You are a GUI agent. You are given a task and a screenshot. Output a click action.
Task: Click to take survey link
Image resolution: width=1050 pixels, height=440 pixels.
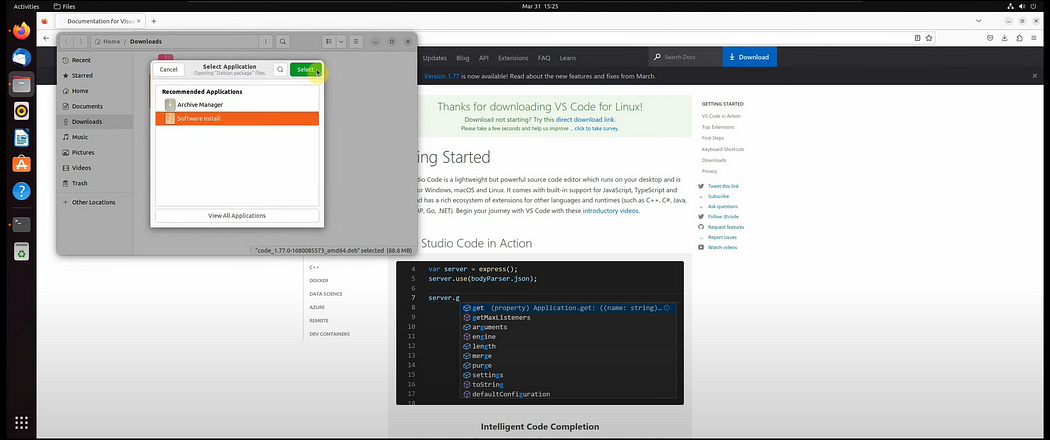pos(597,128)
